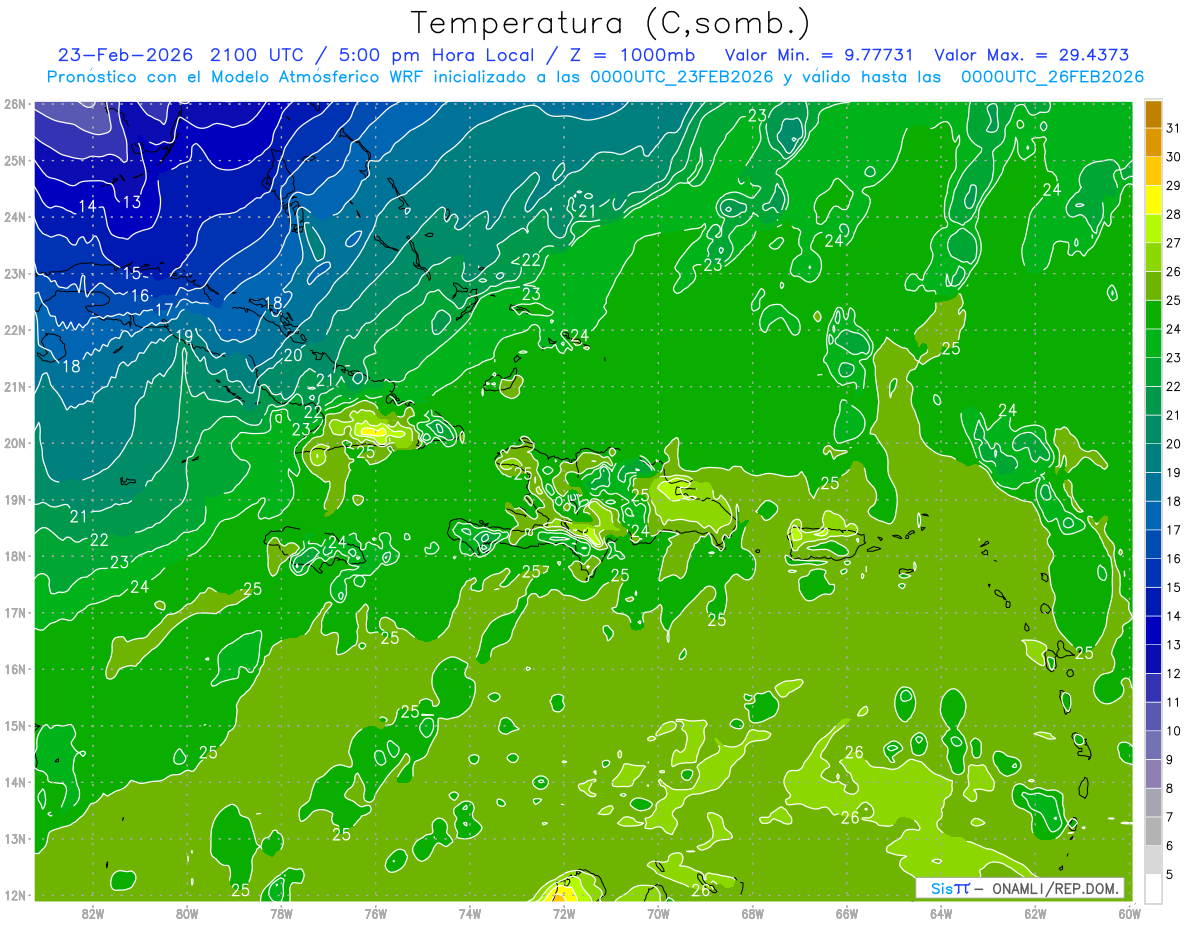The height and width of the screenshot is (927, 1200).
Task: Click longitude axis label "78W"
Action: point(281,913)
